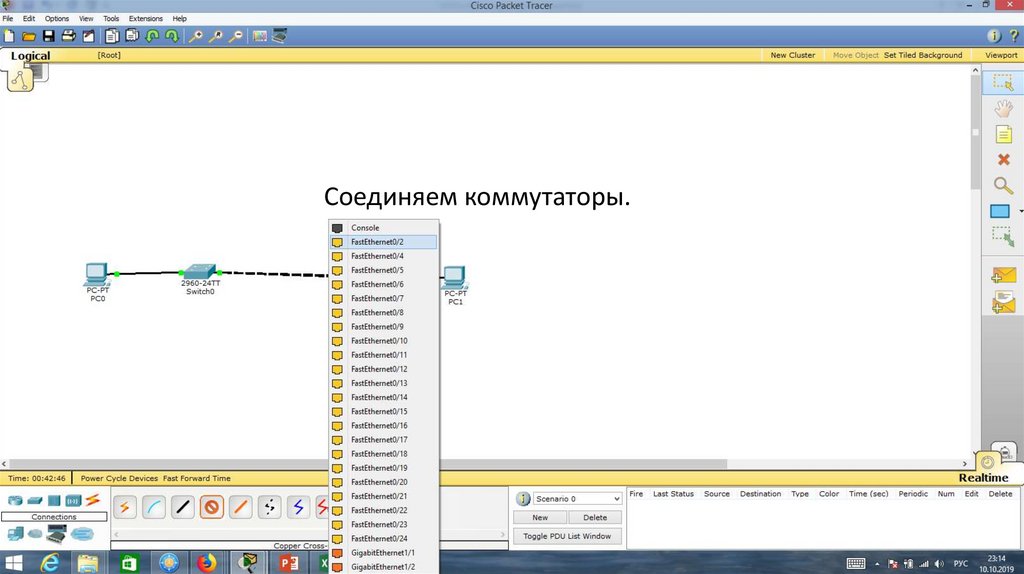Image resolution: width=1024 pixels, height=574 pixels.
Task: Click the Print toolbar icon
Action: point(68,37)
